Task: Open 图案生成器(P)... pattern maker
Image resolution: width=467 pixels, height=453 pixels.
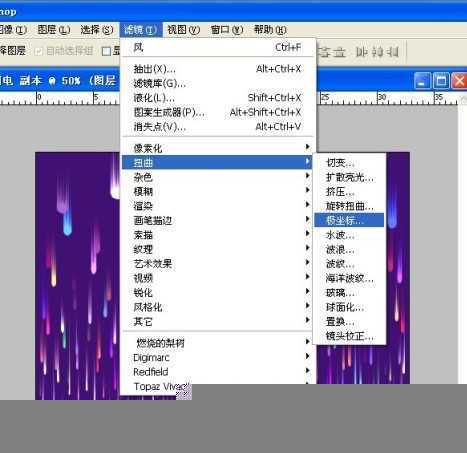Action: [x=217, y=112]
